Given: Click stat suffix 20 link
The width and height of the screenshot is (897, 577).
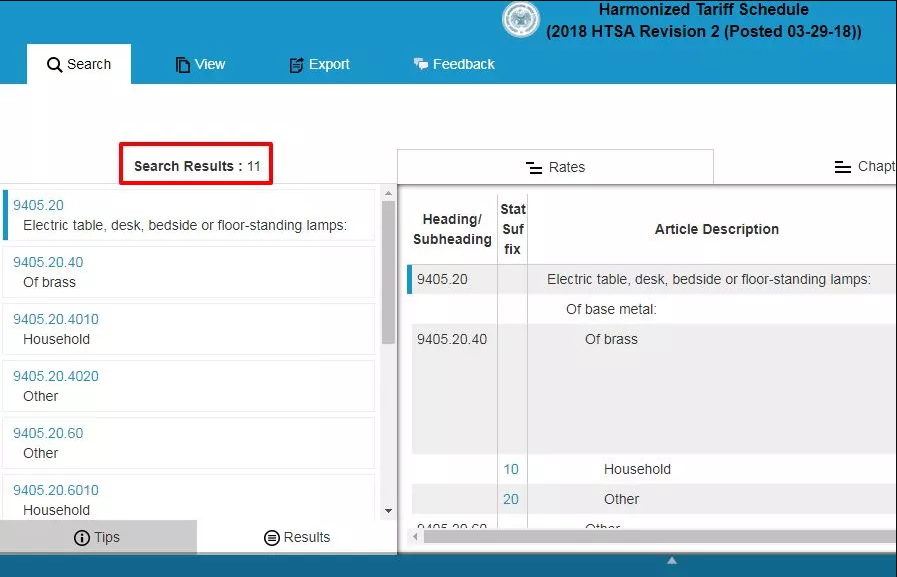Looking at the screenshot, I should click(x=511, y=499).
